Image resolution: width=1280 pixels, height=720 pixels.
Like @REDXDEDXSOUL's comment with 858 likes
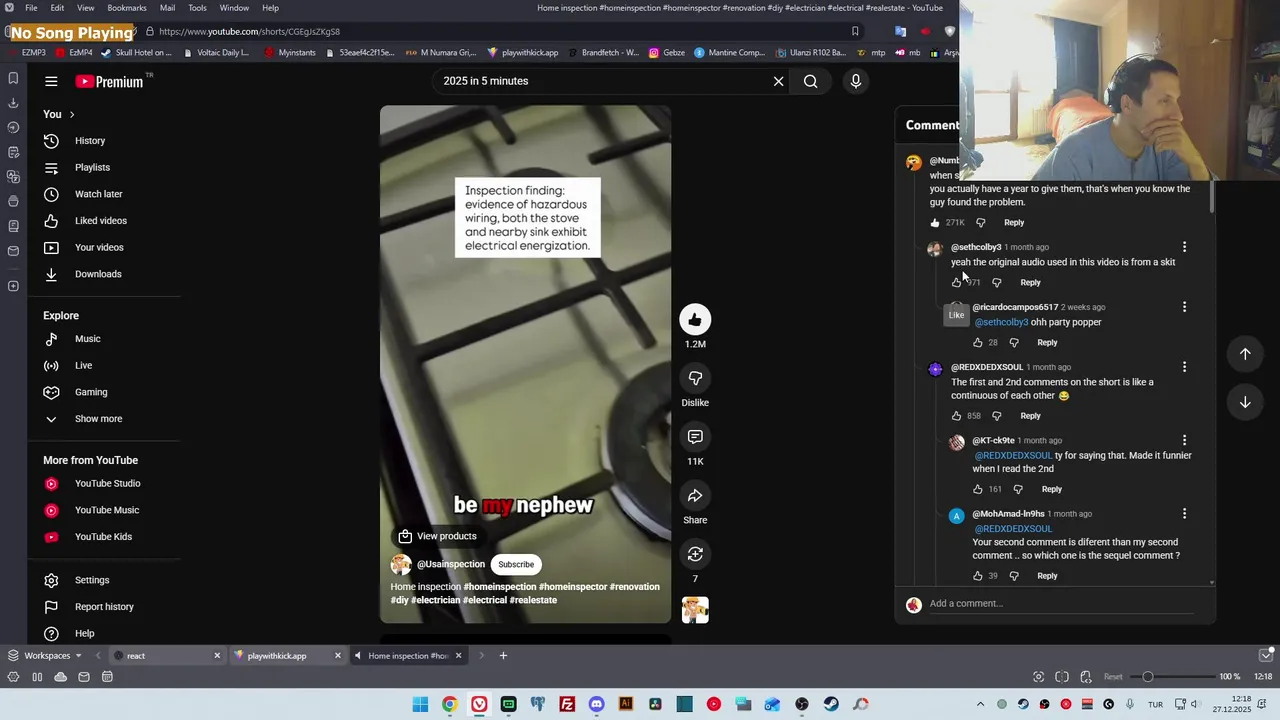pyautogui.click(x=957, y=416)
